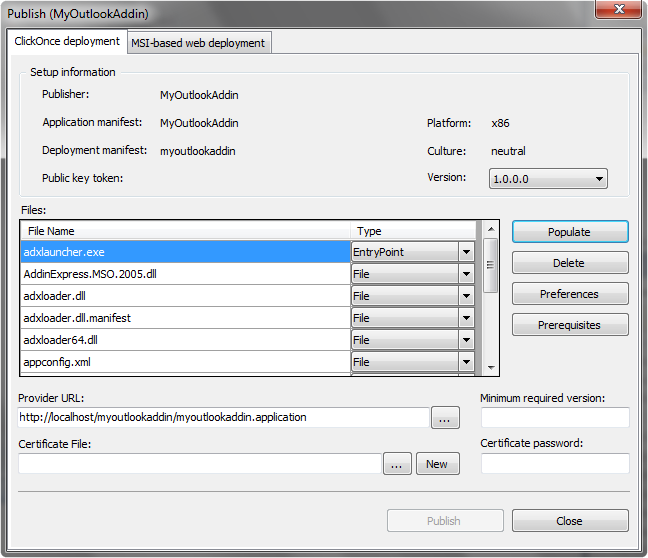Image resolution: width=648 pixels, height=558 pixels.
Task: Expand Type dropdown for adxloader.dll.manifest
Action: click(467, 318)
